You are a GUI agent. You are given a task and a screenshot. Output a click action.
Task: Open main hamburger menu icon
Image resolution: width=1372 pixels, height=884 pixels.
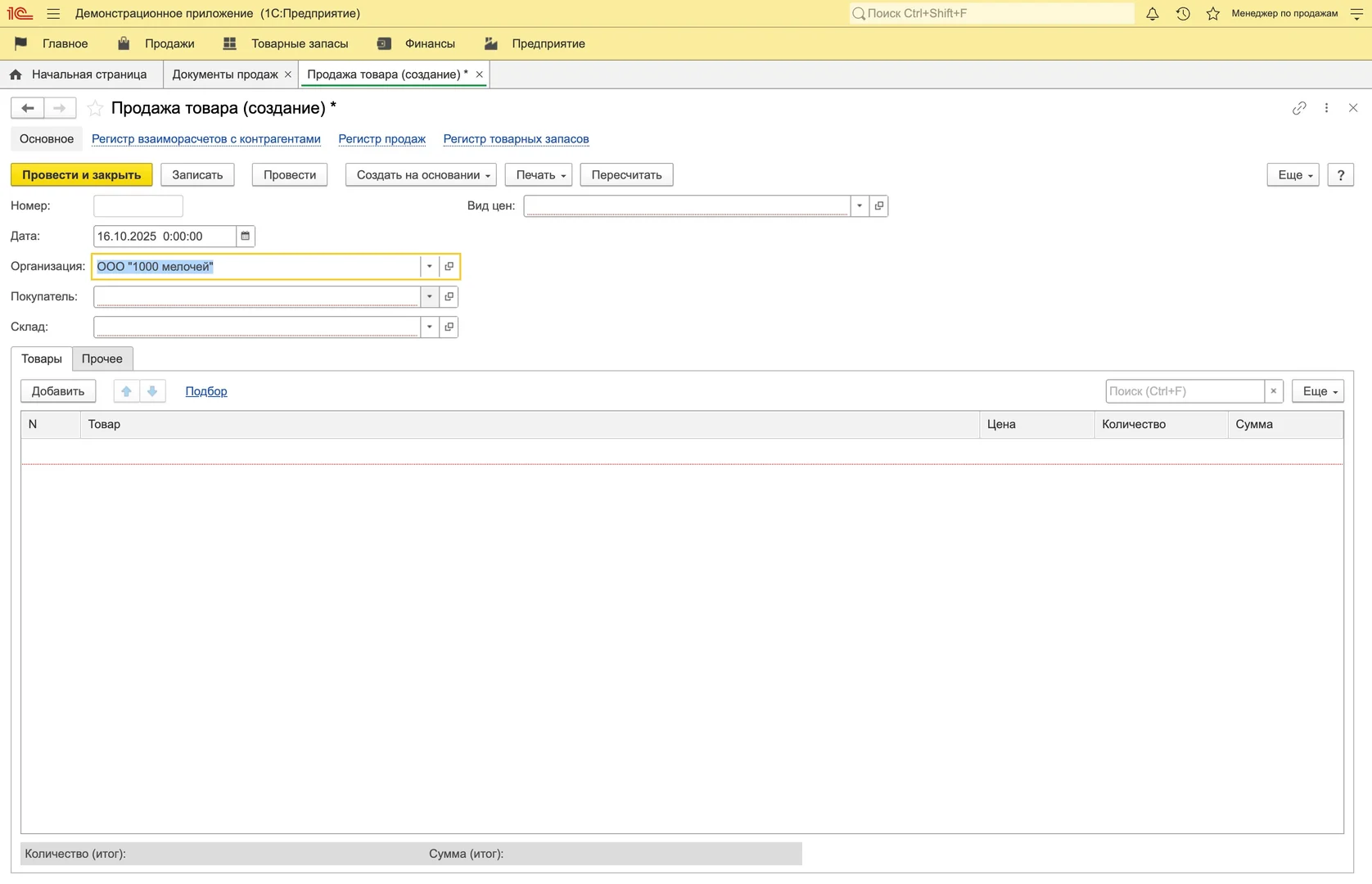[53, 14]
